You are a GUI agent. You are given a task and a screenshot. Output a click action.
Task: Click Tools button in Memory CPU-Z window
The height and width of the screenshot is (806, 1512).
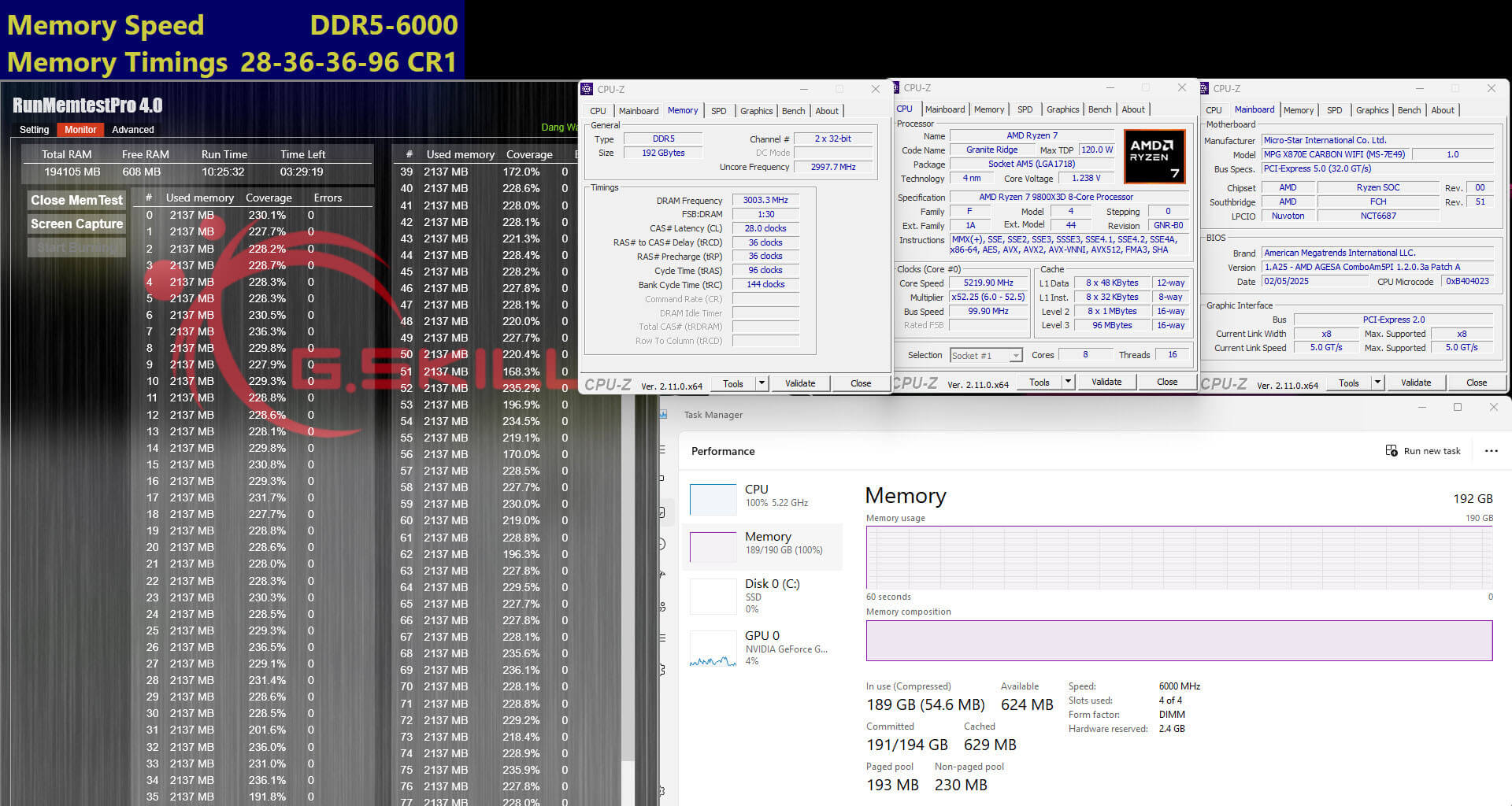(733, 383)
